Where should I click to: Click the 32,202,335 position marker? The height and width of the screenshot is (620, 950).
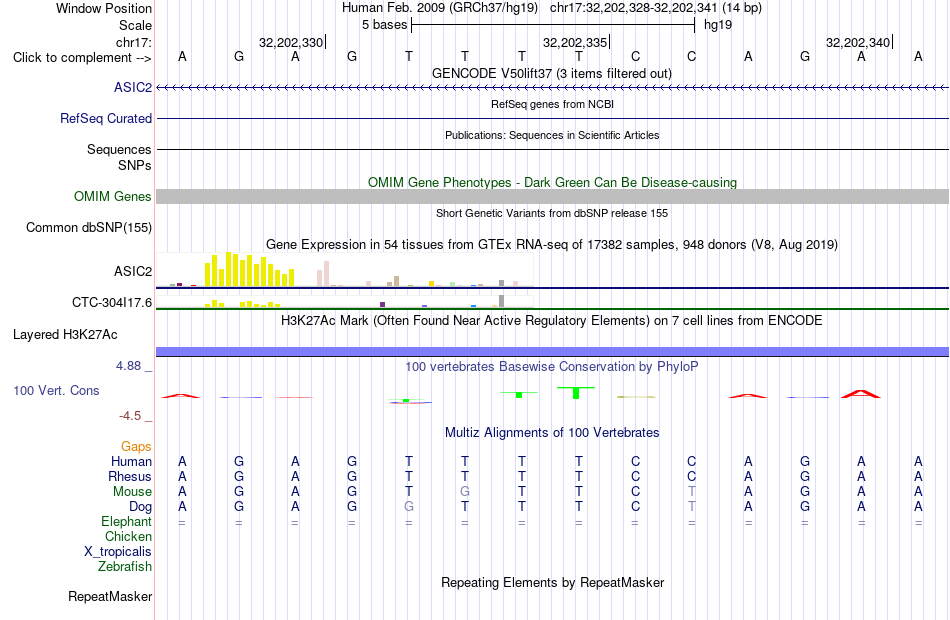click(576, 42)
